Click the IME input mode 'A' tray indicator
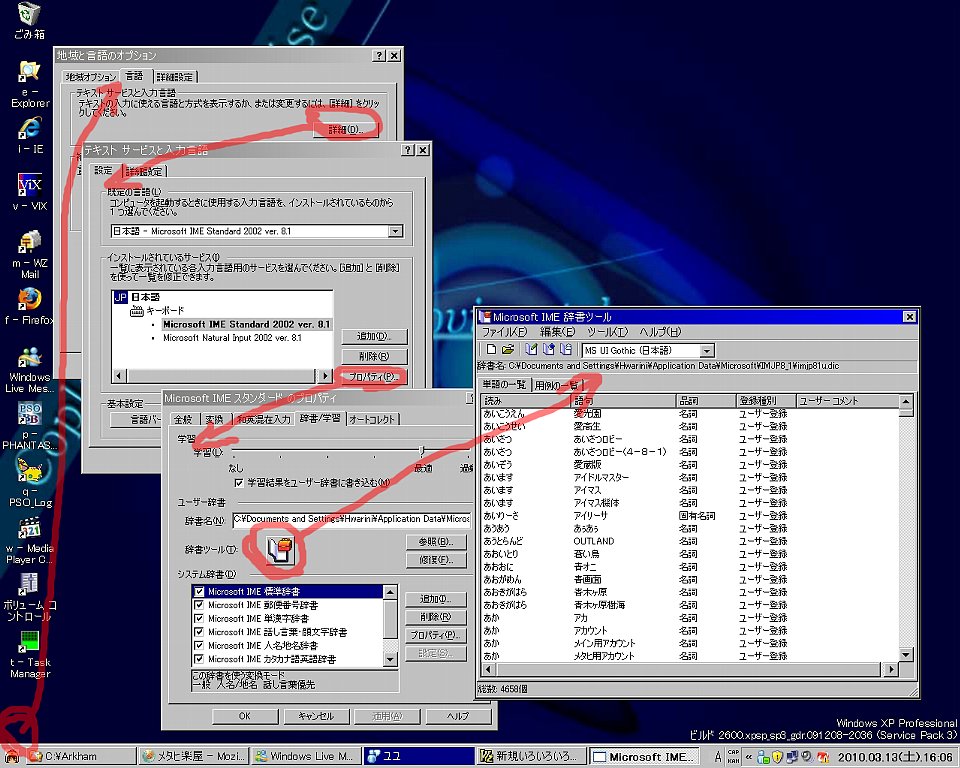The image size is (960, 768). click(x=718, y=757)
